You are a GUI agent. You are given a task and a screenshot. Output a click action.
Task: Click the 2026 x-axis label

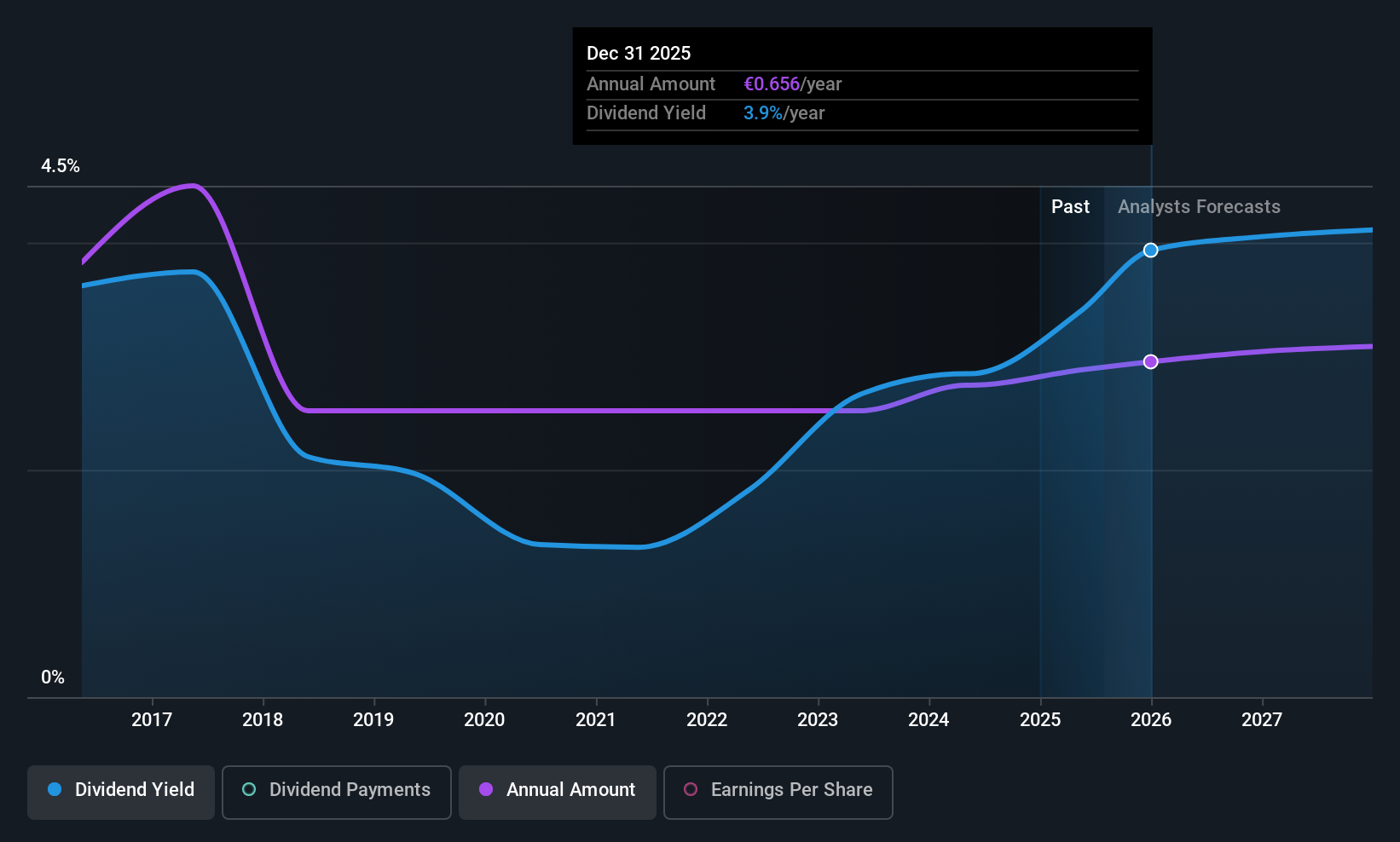(x=1151, y=719)
